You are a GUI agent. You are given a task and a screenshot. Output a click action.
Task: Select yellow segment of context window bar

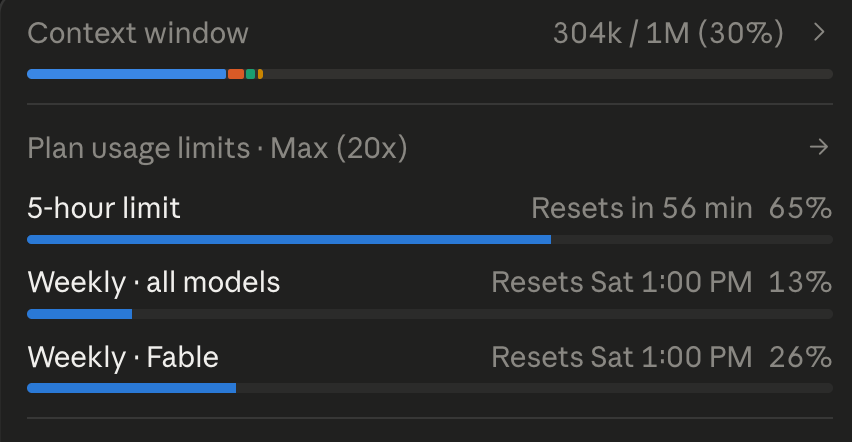tap(260, 74)
